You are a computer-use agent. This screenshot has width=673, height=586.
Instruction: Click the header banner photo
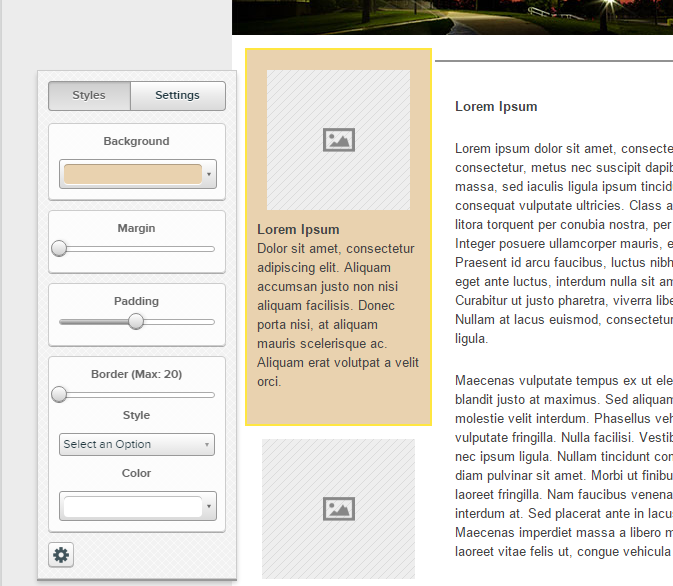(452, 17)
